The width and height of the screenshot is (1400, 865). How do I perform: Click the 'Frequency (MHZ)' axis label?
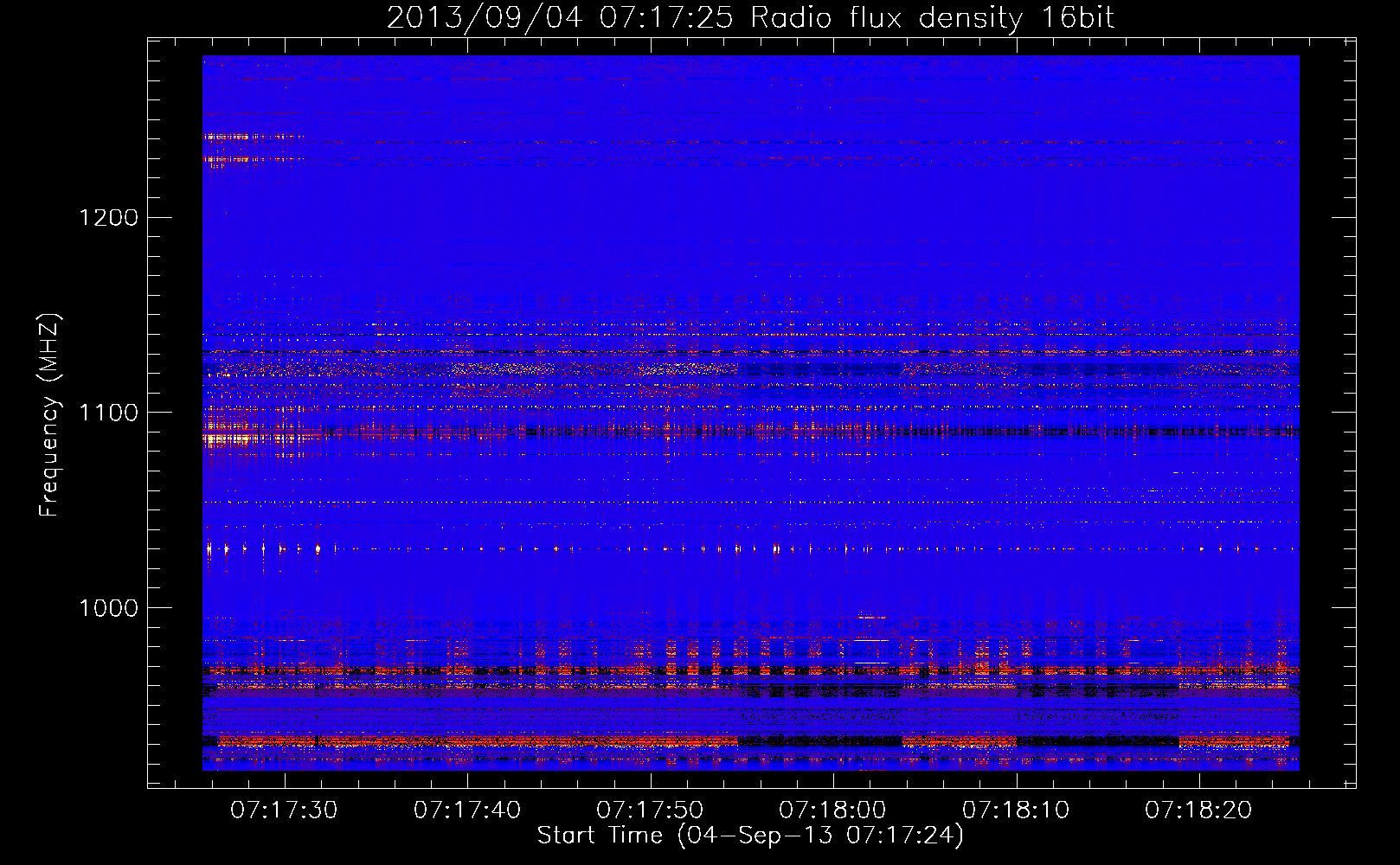tap(50, 415)
